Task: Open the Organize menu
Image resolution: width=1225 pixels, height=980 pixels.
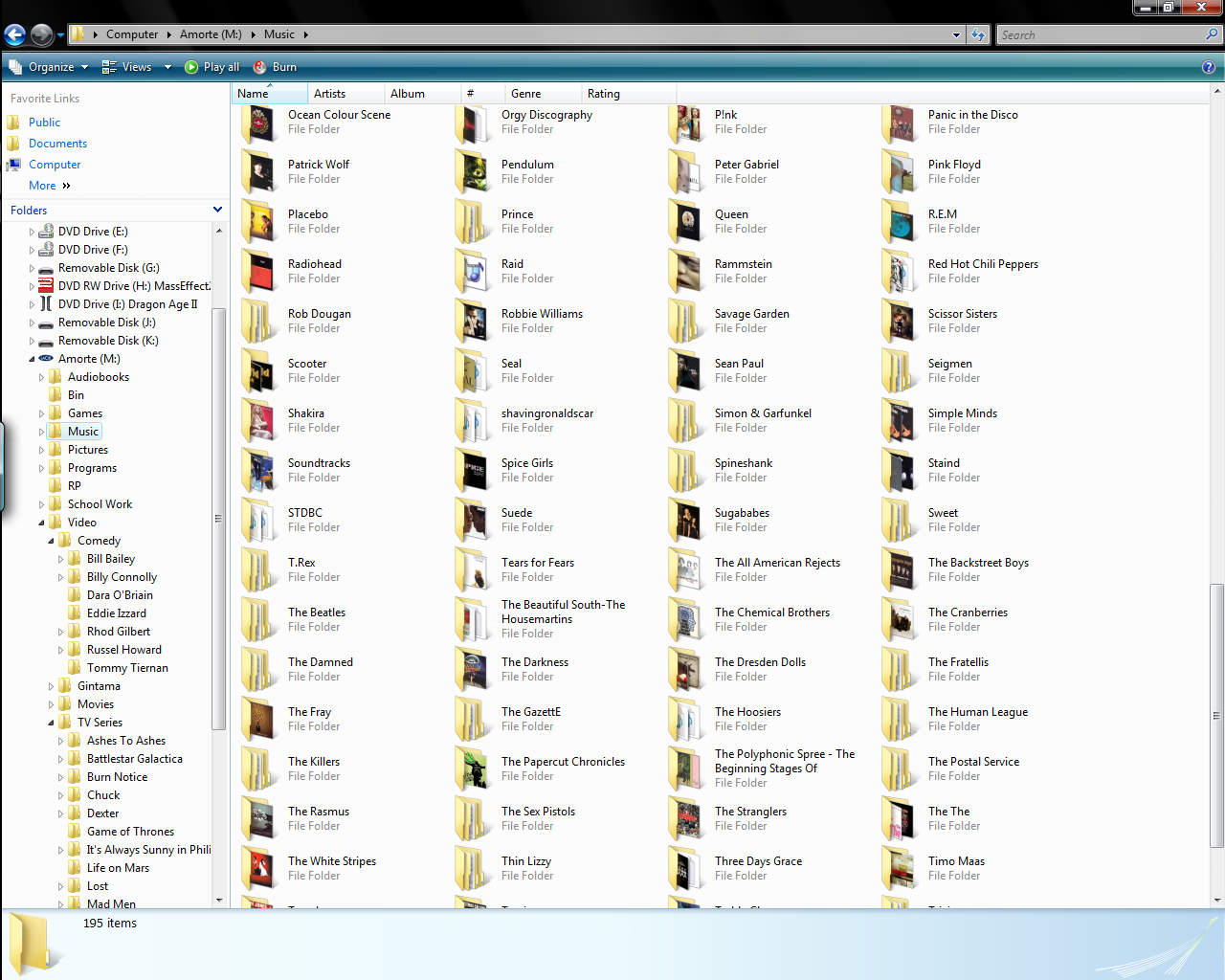Action: 50,67
